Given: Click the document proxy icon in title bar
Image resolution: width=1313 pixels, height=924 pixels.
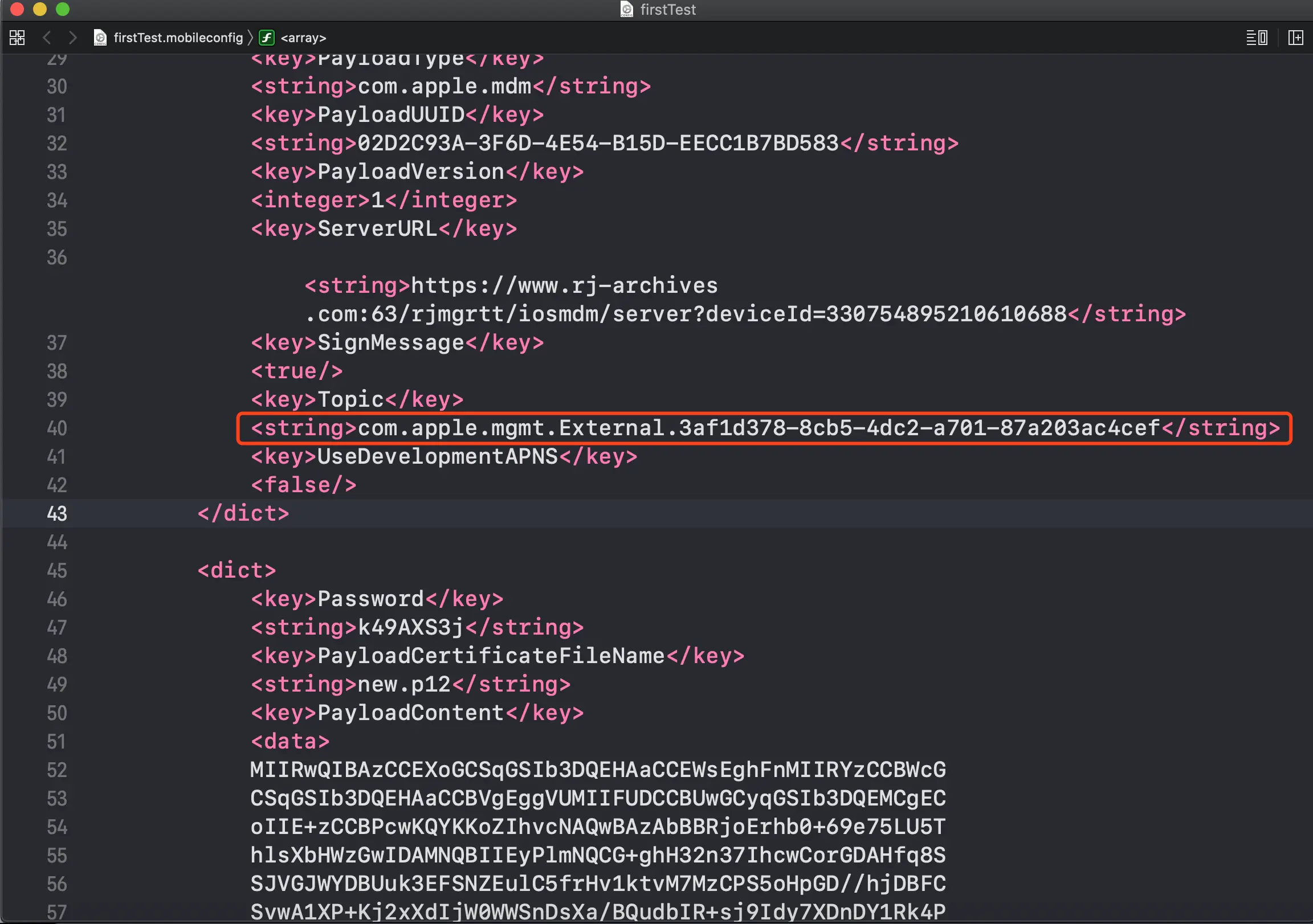Looking at the screenshot, I should [x=627, y=9].
